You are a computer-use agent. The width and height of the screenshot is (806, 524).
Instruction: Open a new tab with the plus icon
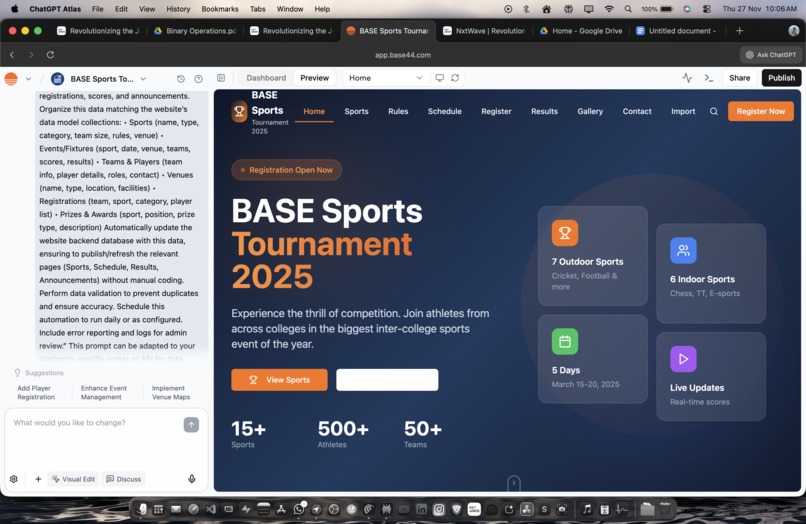739,31
